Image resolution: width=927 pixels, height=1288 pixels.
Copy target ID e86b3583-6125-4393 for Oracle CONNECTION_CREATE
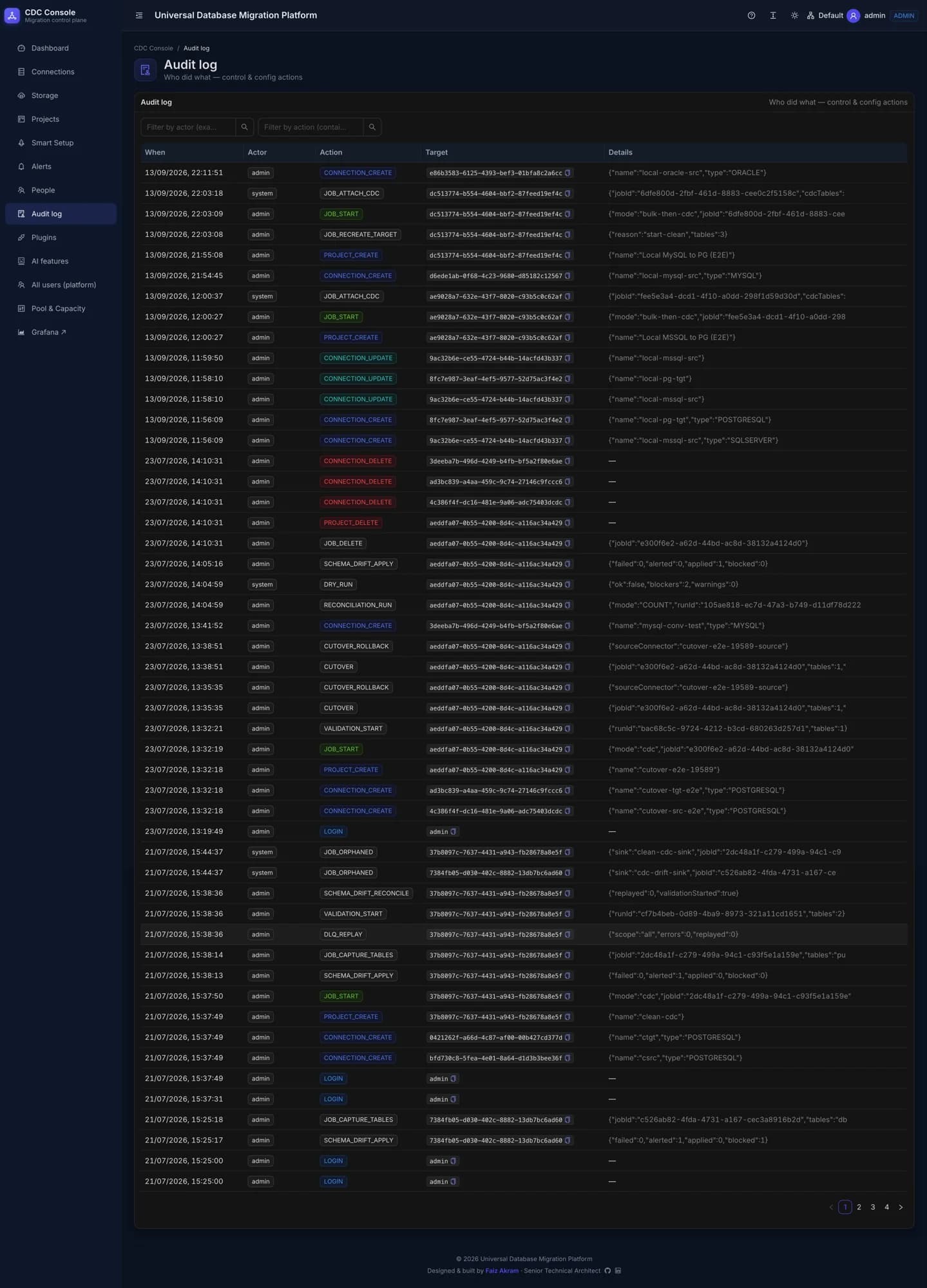(x=568, y=173)
